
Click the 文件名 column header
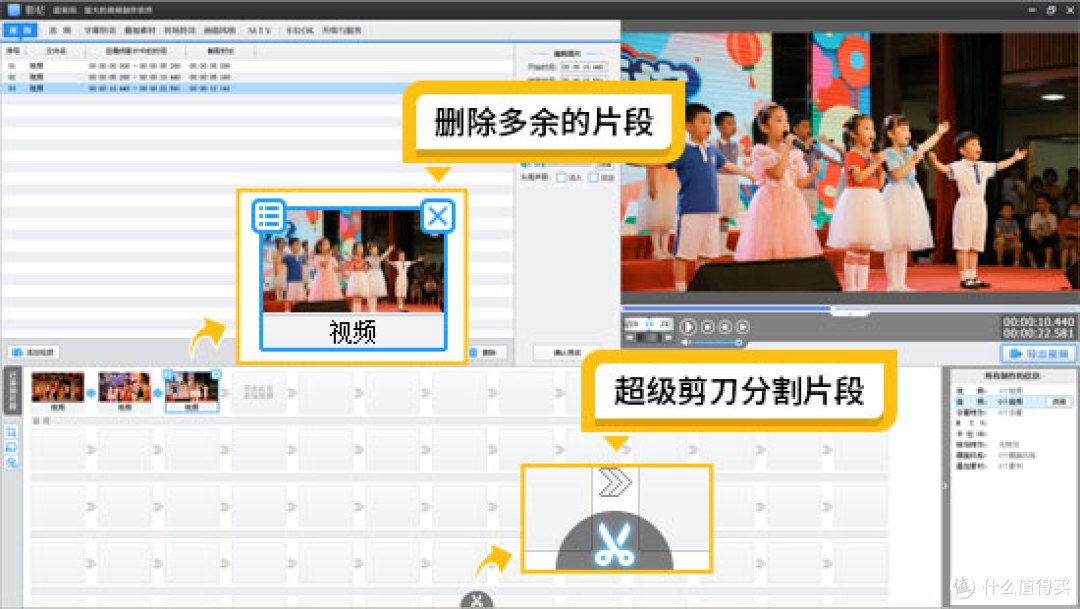point(56,51)
